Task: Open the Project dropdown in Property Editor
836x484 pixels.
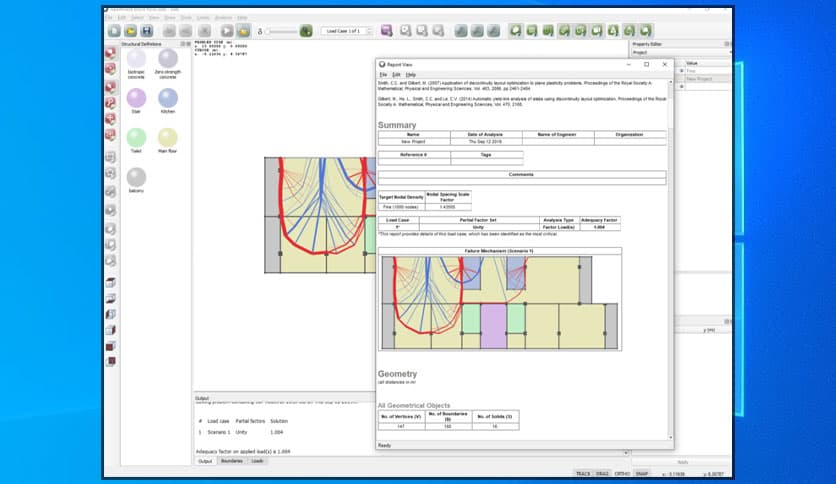Action: [681, 53]
